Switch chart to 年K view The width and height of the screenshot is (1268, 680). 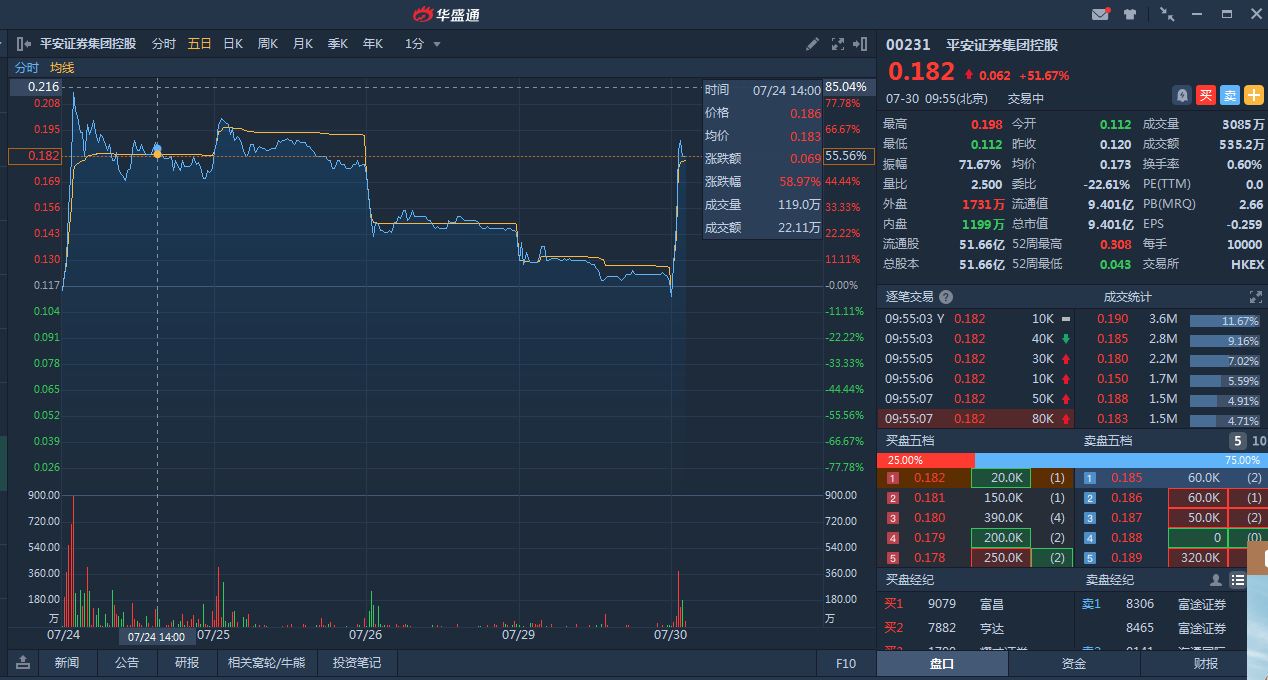point(372,44)
